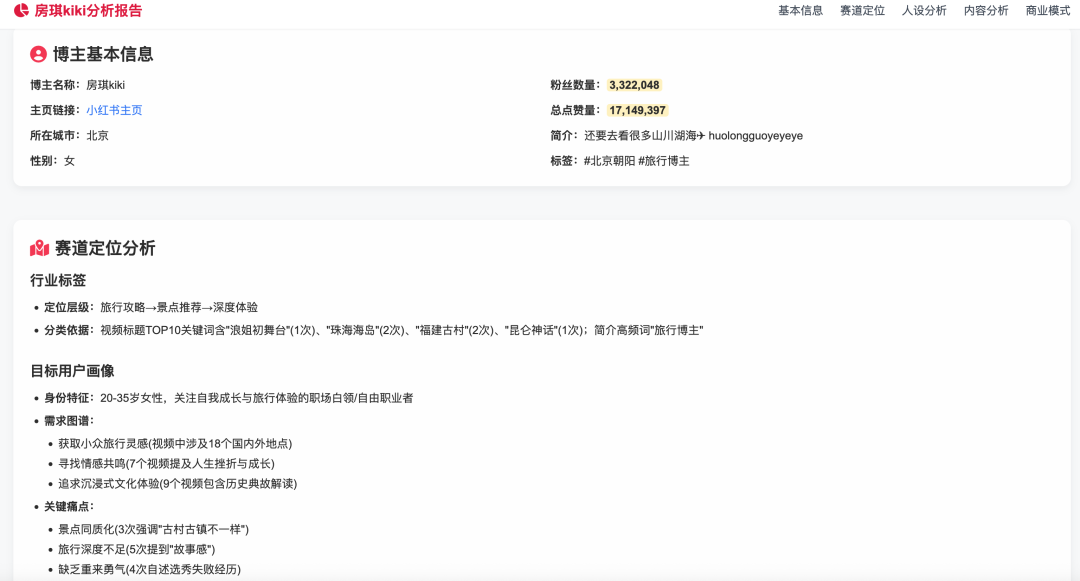
Task: Click the 总点赞量 label
Action: (x=575, y=110)
